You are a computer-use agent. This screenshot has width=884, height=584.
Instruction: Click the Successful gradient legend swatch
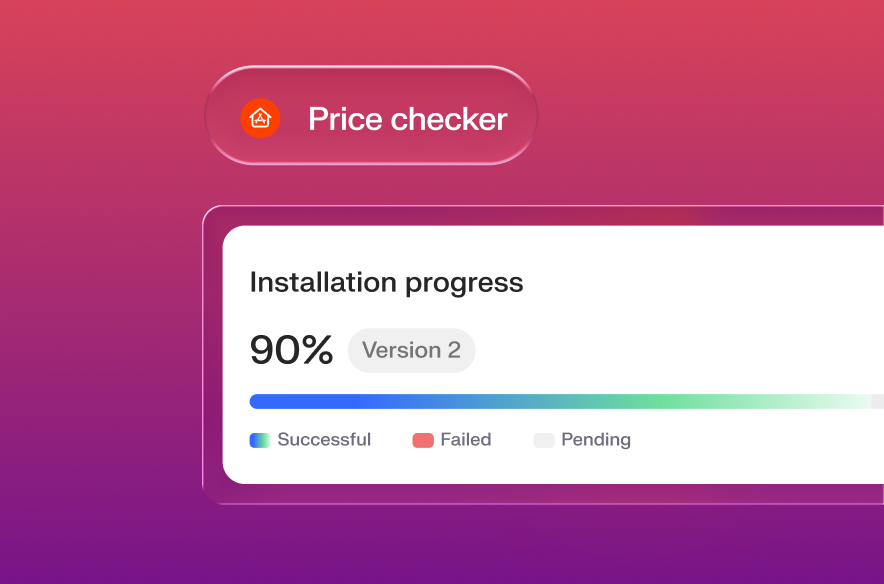coord(260,440)
